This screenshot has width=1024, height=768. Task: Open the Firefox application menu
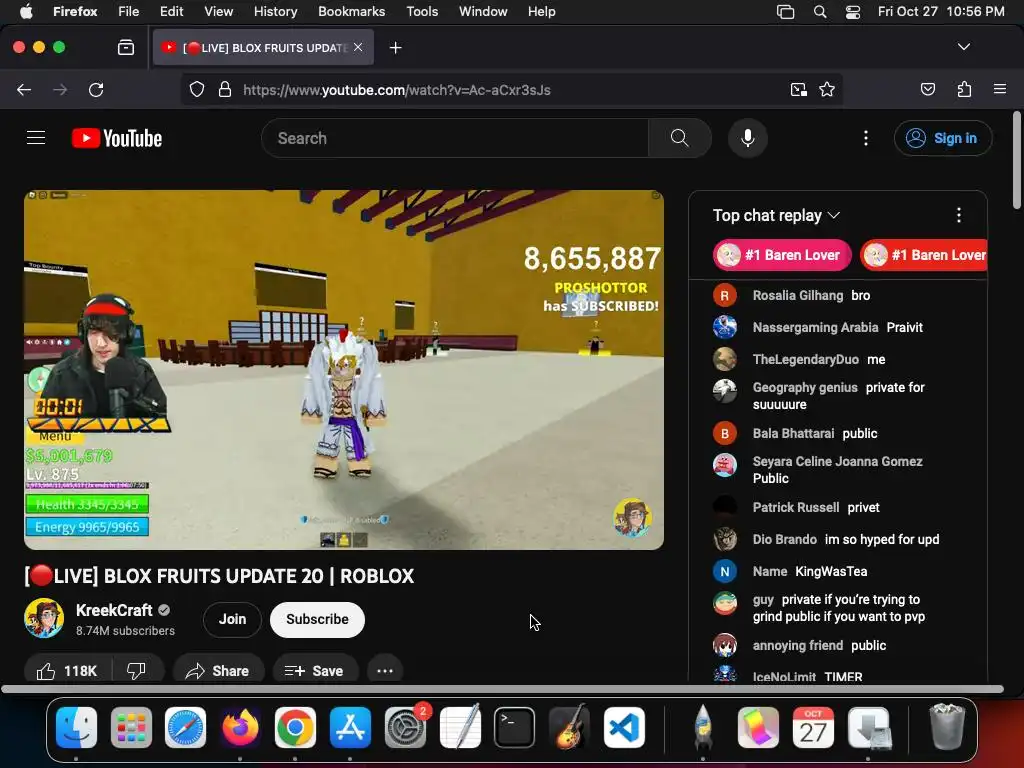(999, 89)
